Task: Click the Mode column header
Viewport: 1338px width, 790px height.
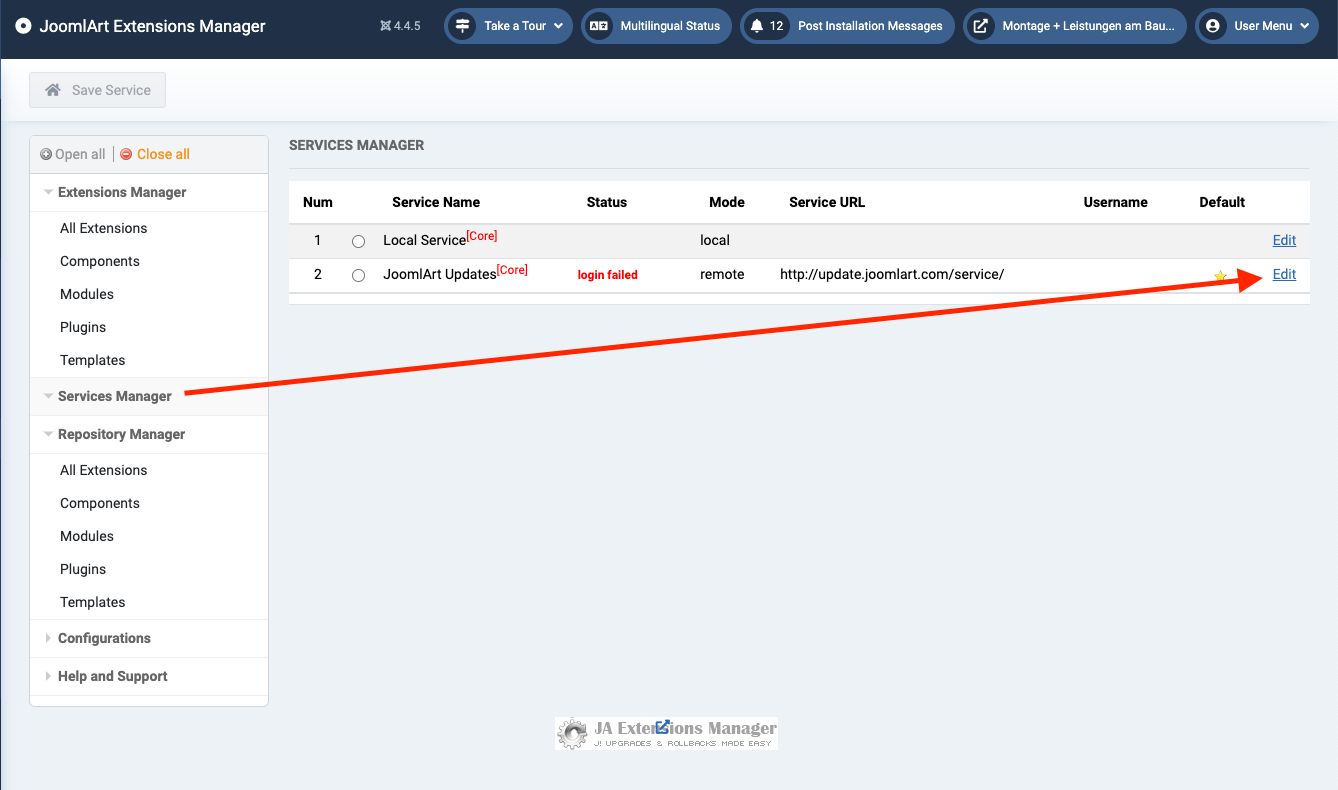Action: tap(727, 202)
